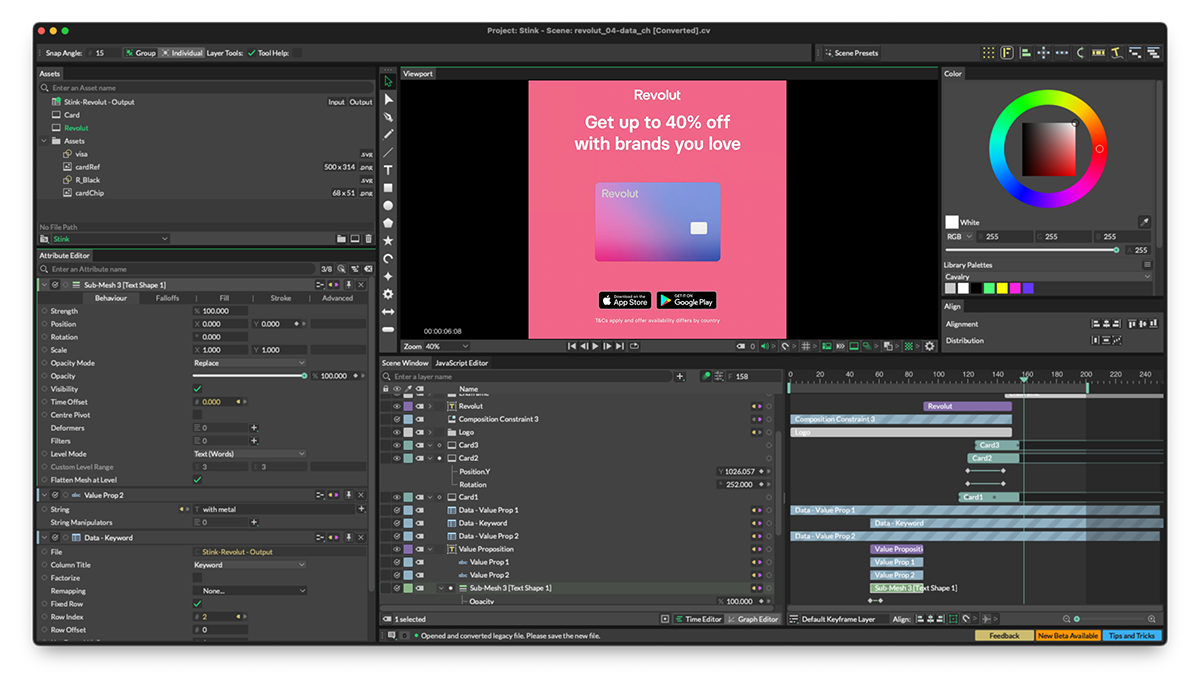Click the magenta swatch in Cavalry palette
Viewport: 1200px width, 689px height.
pos(1015,288)
